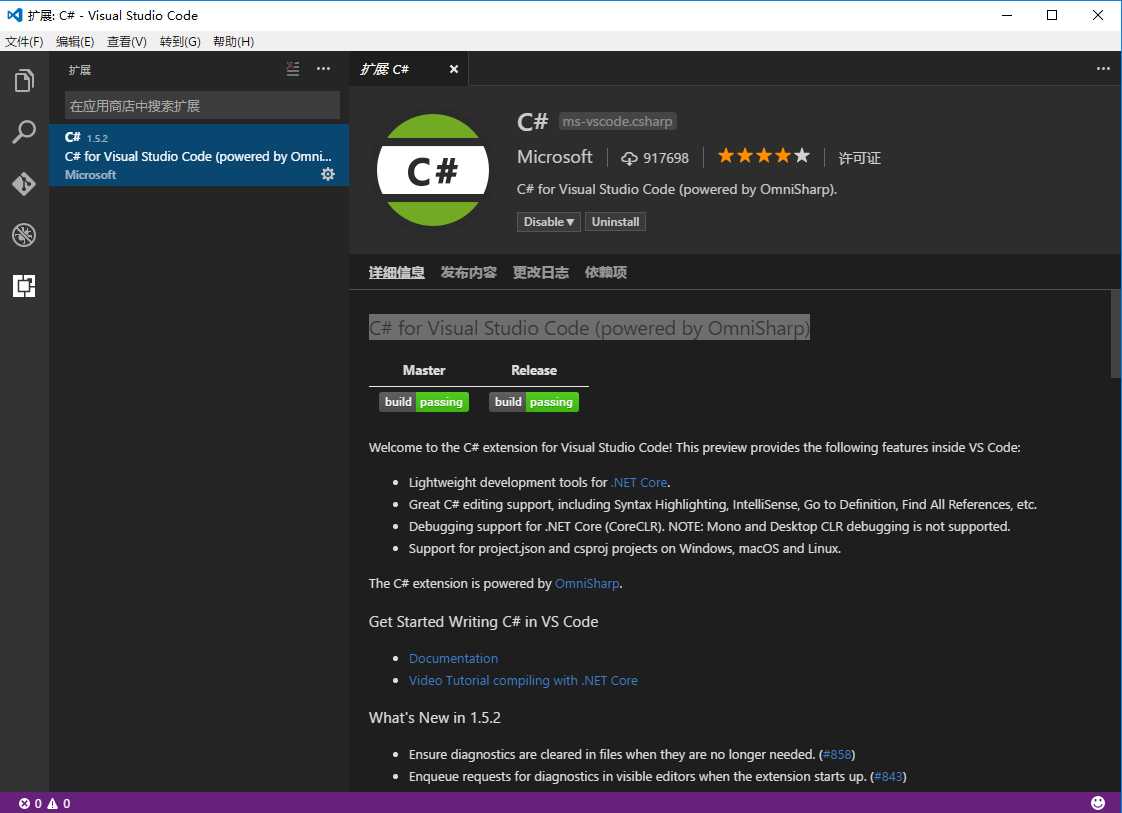1122x813 pixels.
Task: Switch to the 依赖项 tab
Action: coord(606,273)
